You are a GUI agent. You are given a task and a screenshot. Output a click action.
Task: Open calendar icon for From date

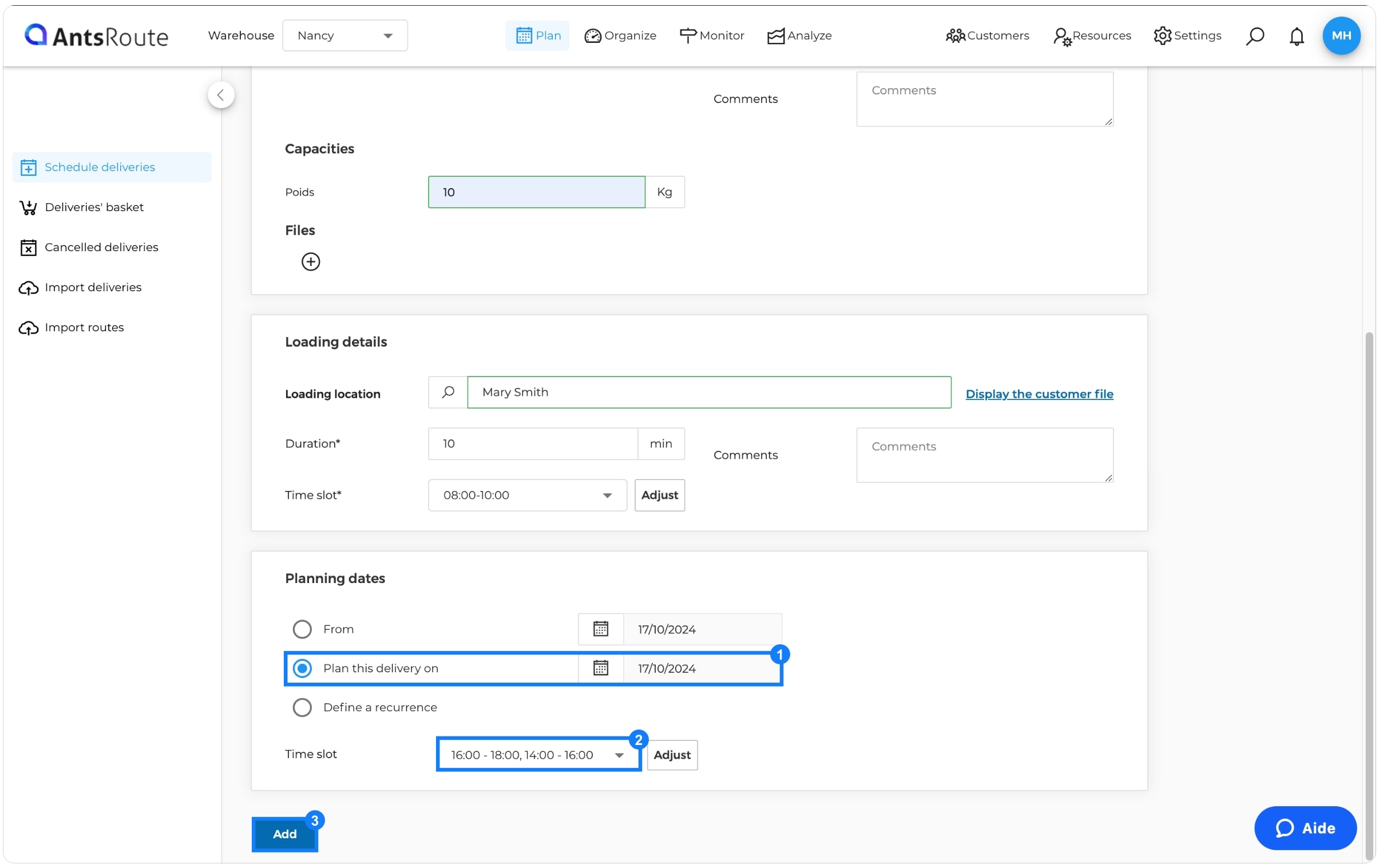[600, 629]
